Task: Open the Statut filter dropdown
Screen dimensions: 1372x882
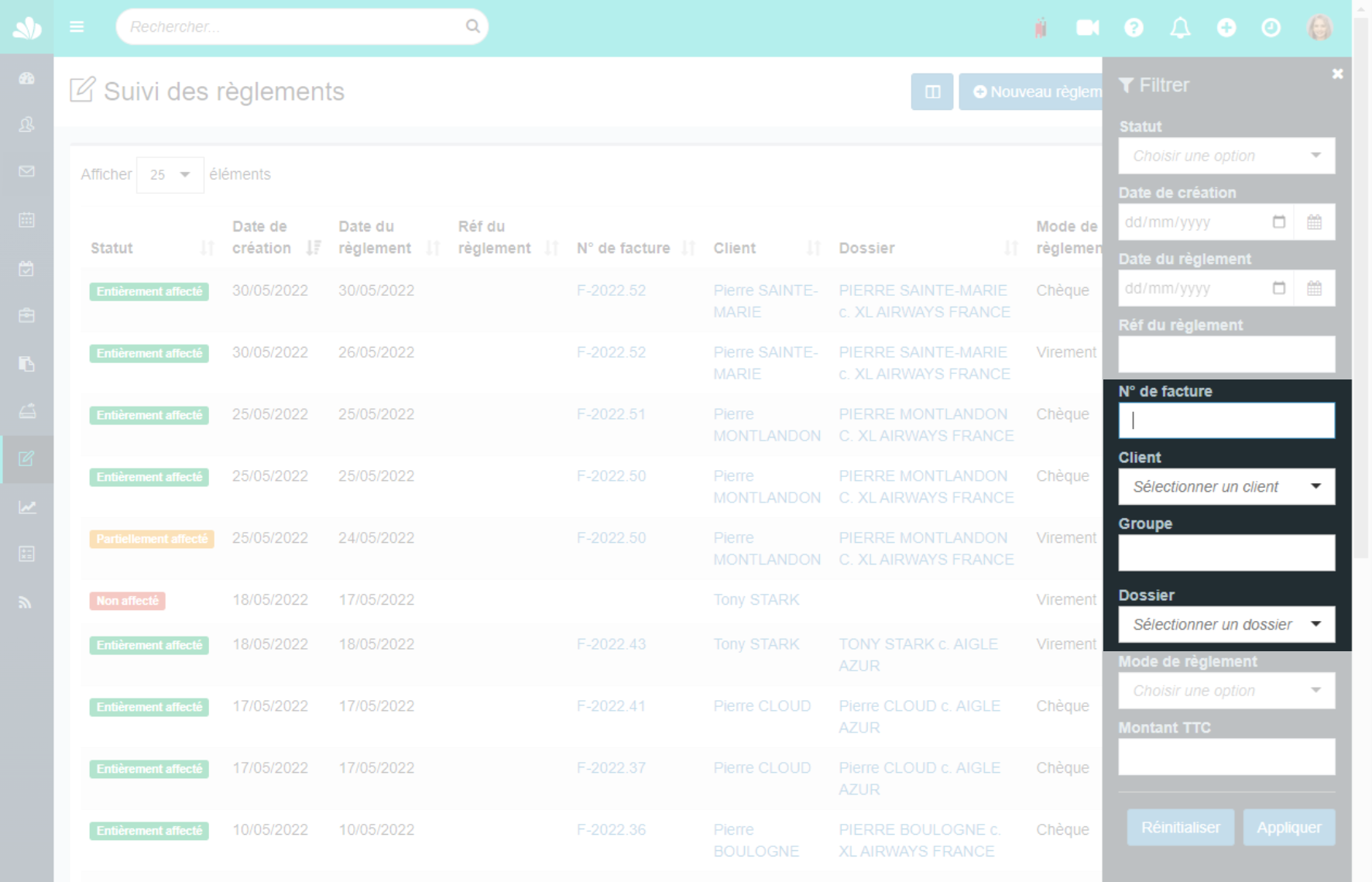Action: 1226,156
